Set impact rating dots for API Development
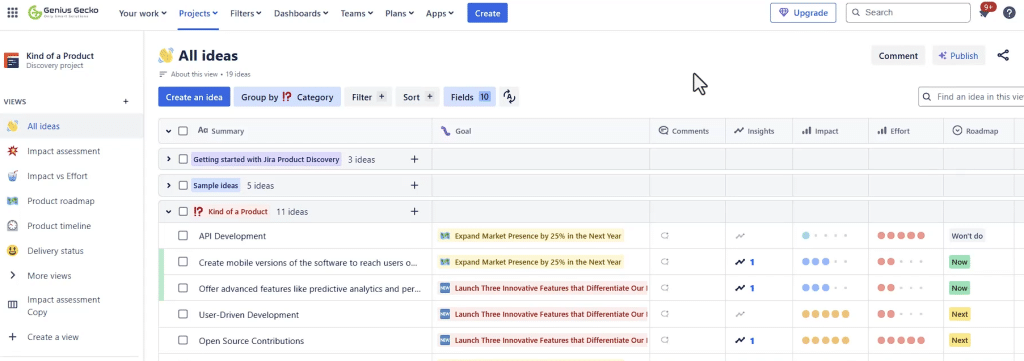The image size is (1024, 361). [825, 236]
